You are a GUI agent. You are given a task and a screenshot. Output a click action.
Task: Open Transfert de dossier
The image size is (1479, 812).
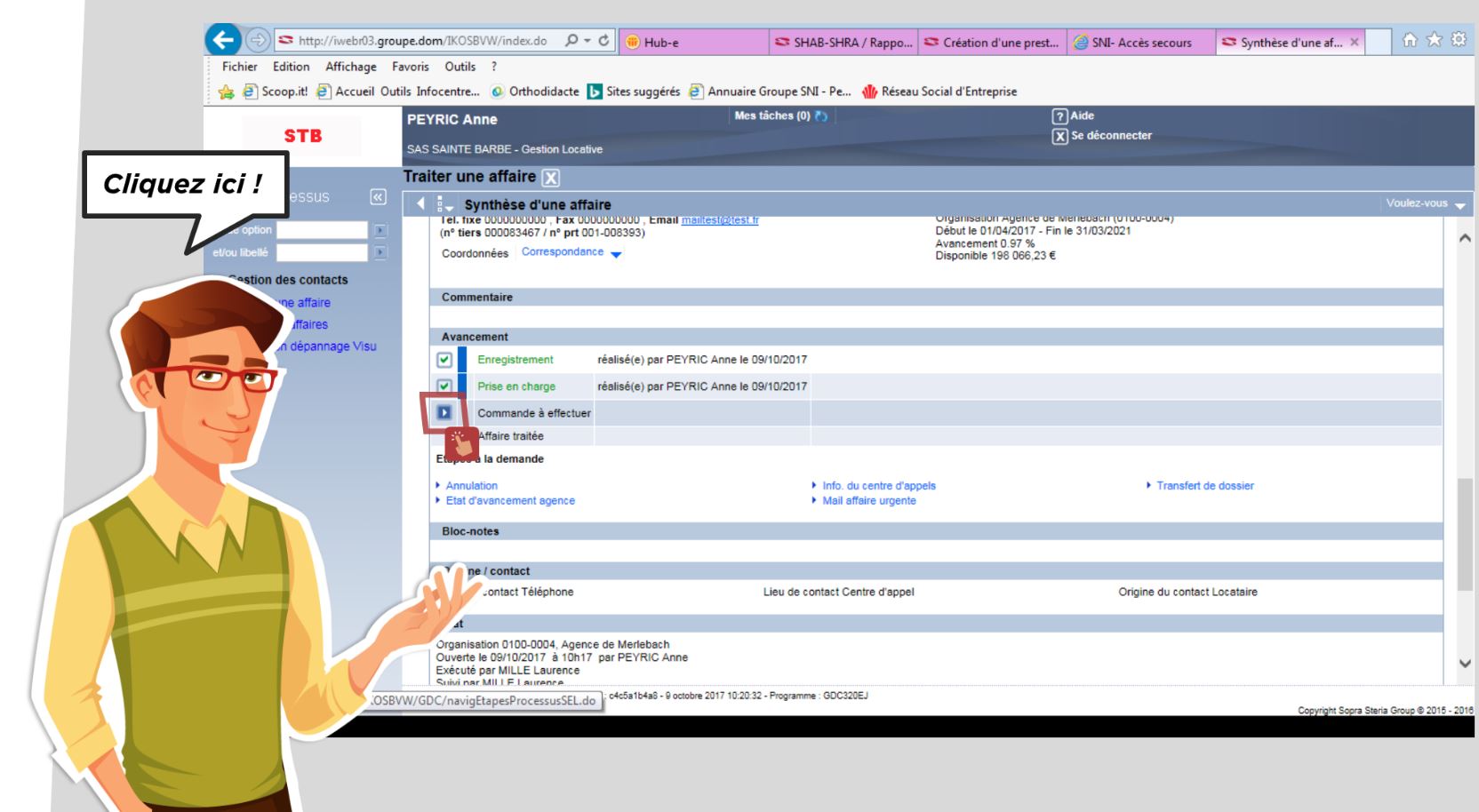point(1204,485)
